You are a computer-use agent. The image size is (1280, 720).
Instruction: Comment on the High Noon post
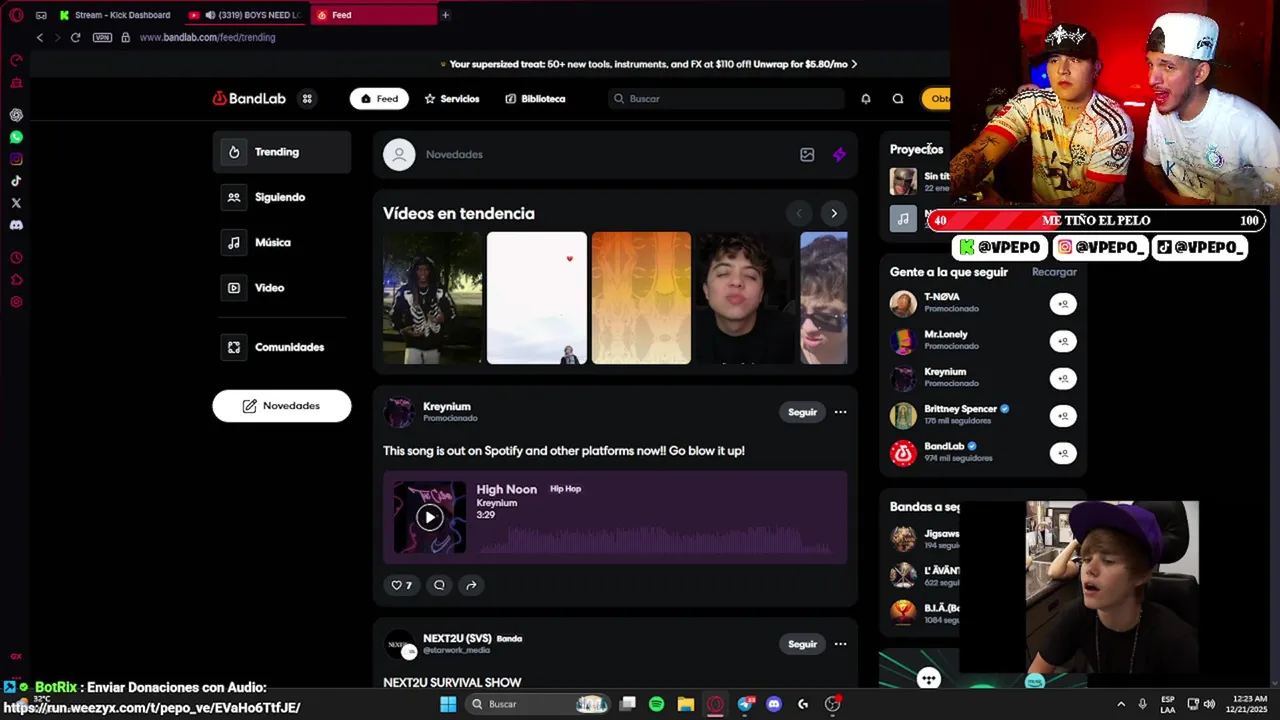tap(439, 585)
